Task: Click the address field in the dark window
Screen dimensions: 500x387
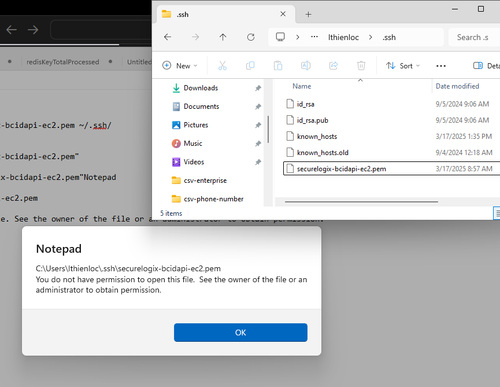Action: pos(101,30)
